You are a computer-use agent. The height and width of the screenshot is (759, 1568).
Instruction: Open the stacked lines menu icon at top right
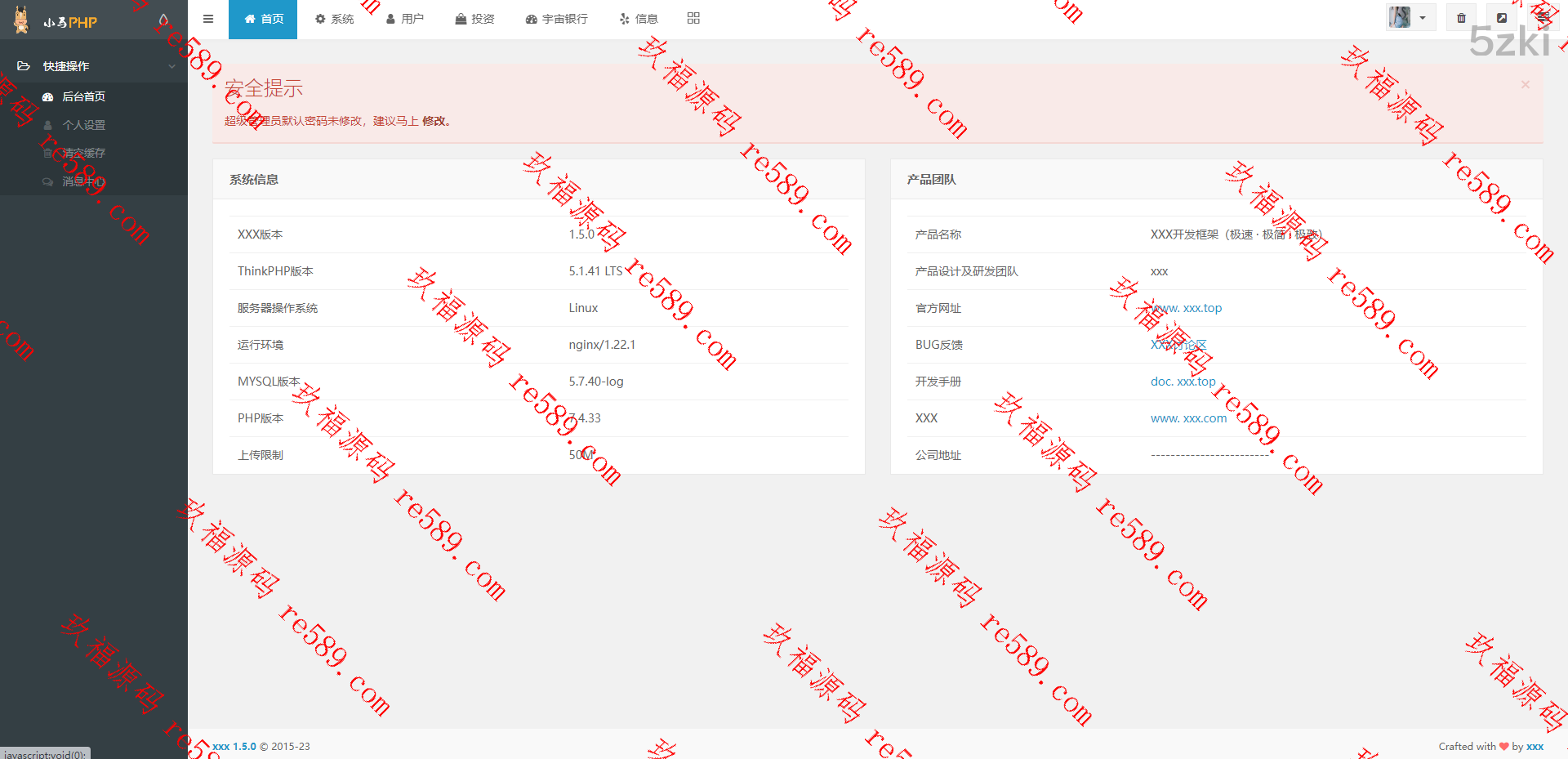(x=1543, y=18)
